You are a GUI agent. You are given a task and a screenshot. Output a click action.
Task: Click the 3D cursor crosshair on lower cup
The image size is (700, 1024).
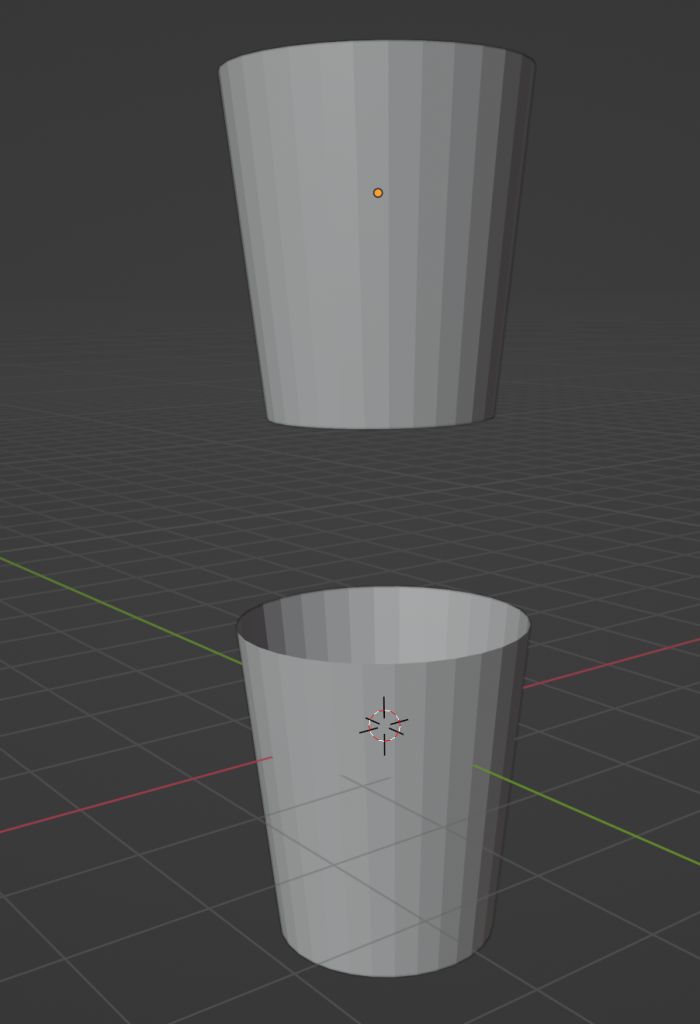tap(384, 725)
